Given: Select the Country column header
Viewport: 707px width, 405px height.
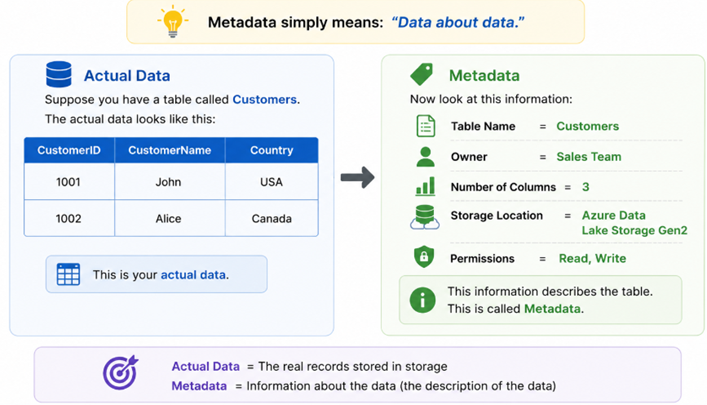Looking at the screenshot, I should click(x=272, y=150).
